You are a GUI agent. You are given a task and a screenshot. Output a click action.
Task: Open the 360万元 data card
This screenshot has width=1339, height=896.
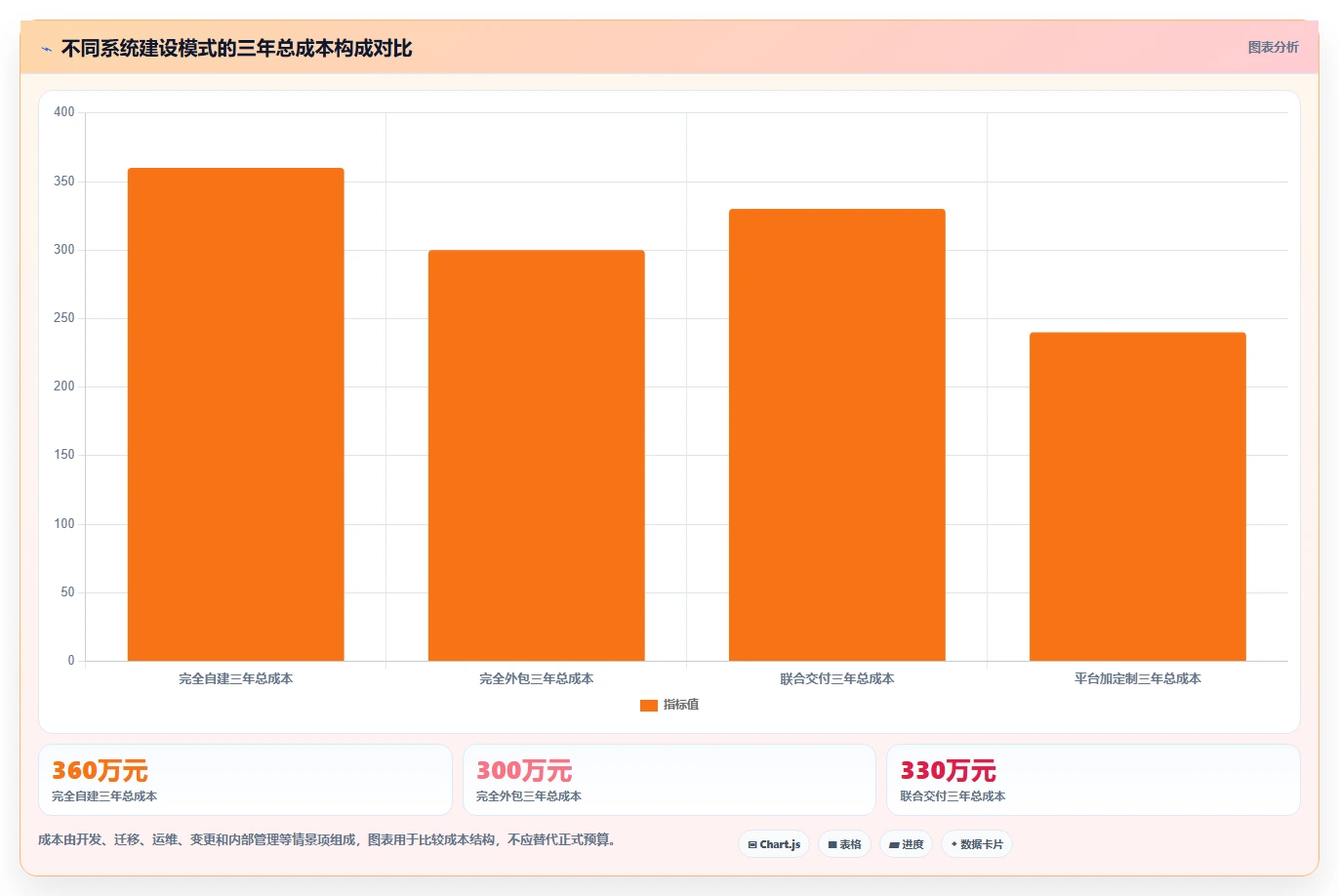pyautogui.click(x=245, y=780)
